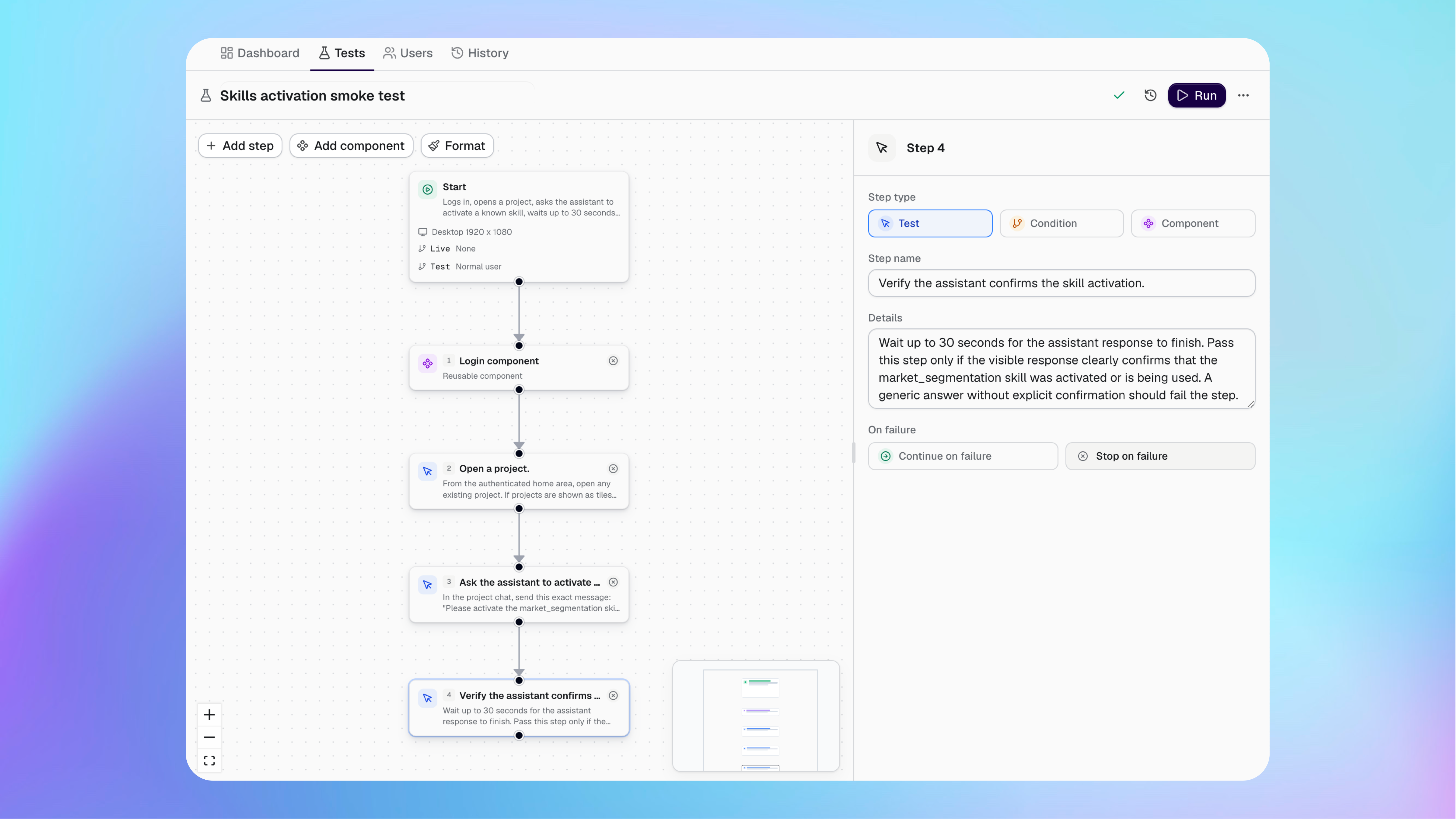Remove the Ask the assistant step
This screenshot has width=1456, height=819.
[613, 583]
